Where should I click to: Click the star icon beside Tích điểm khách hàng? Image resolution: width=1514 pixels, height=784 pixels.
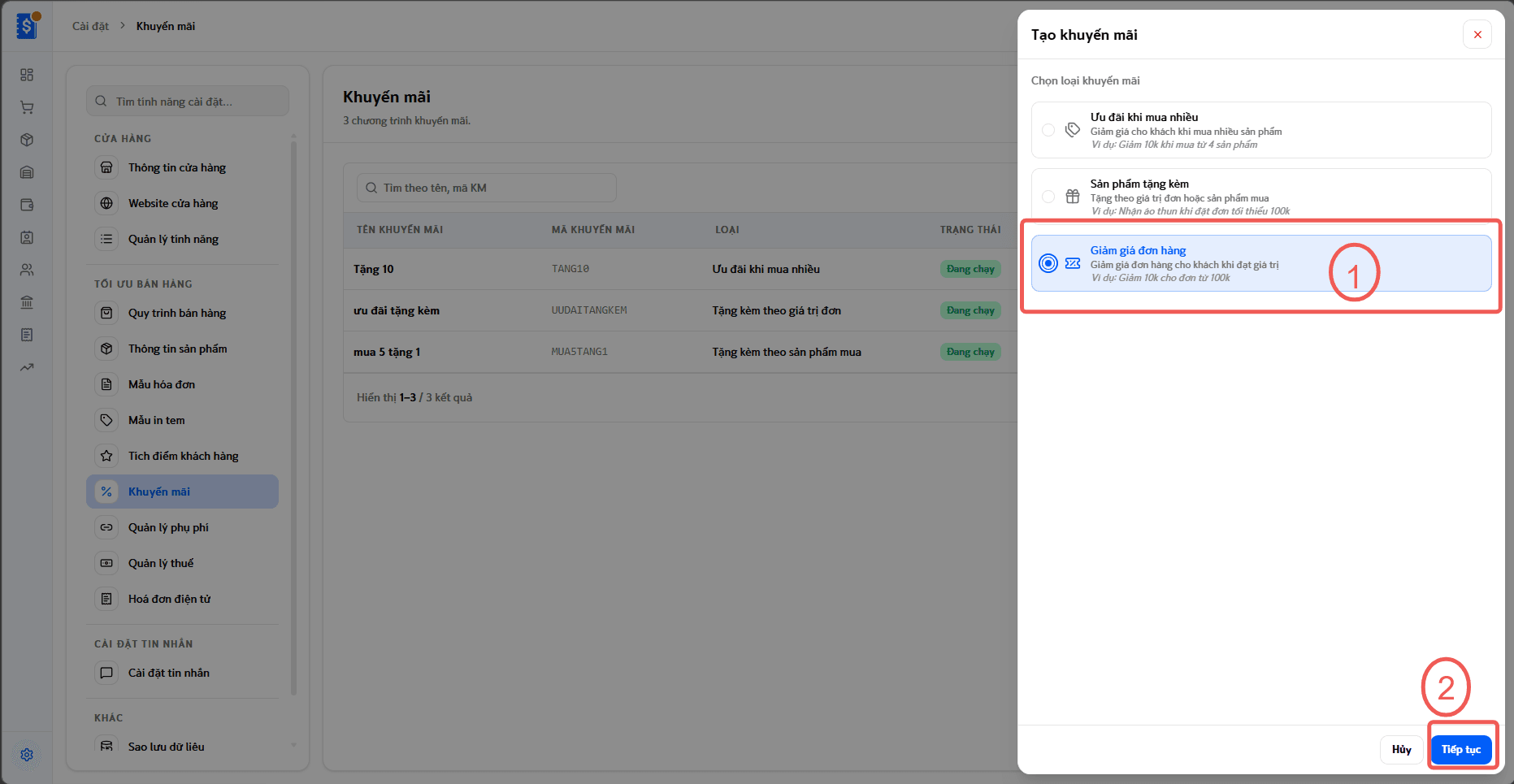106,456
